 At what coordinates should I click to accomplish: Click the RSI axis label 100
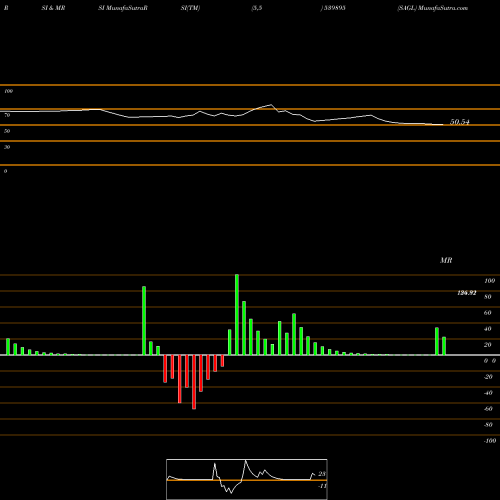(x=8, y=91)
